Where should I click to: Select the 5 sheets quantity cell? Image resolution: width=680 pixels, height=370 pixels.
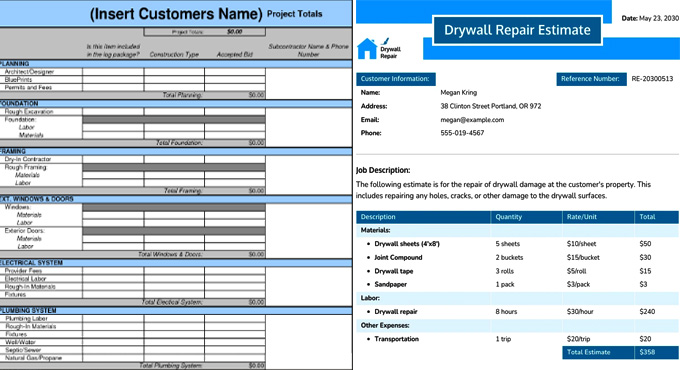(x=507, y=244)
